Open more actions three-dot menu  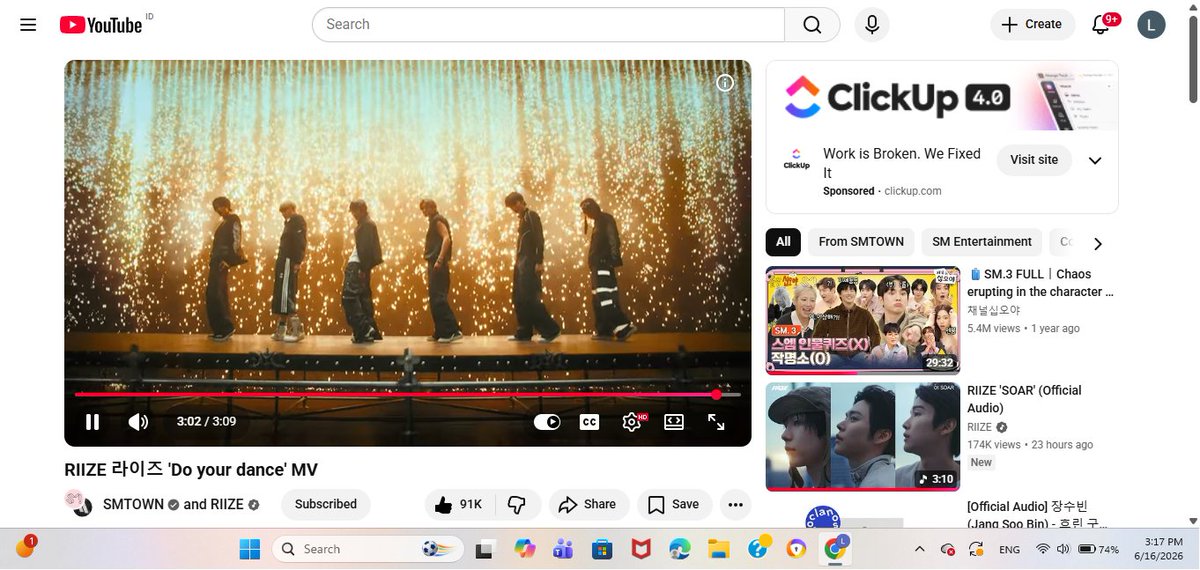click(735, 505)
